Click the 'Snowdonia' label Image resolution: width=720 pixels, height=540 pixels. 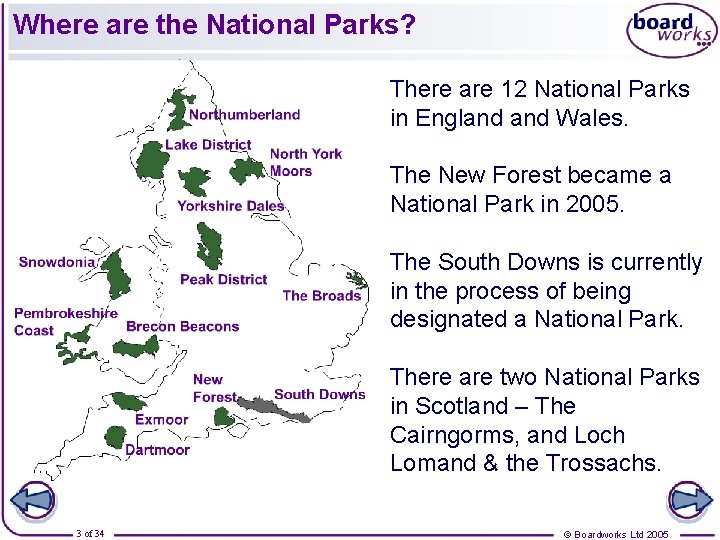57,262
